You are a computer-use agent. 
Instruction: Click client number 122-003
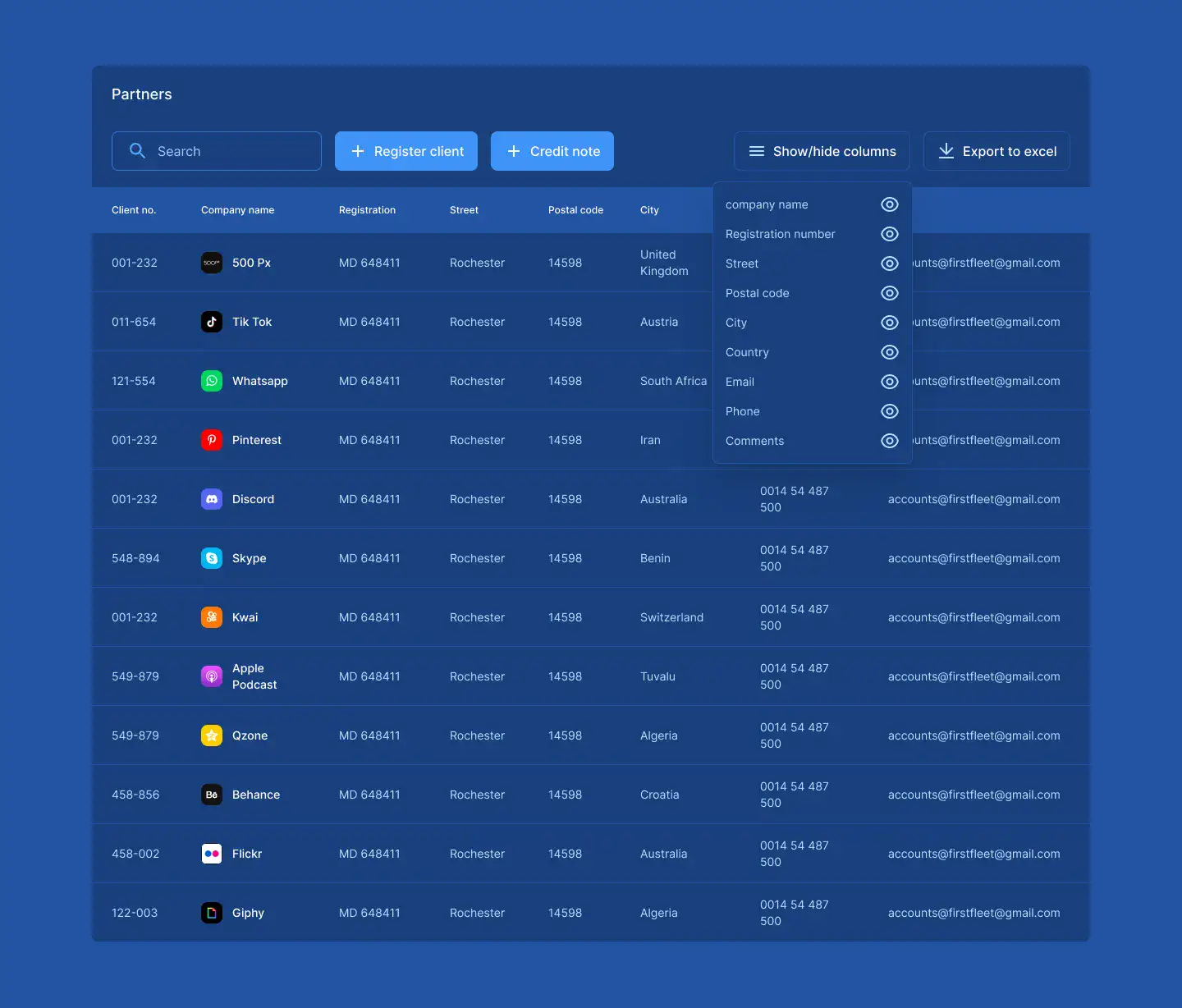click(x=135, y=913)
